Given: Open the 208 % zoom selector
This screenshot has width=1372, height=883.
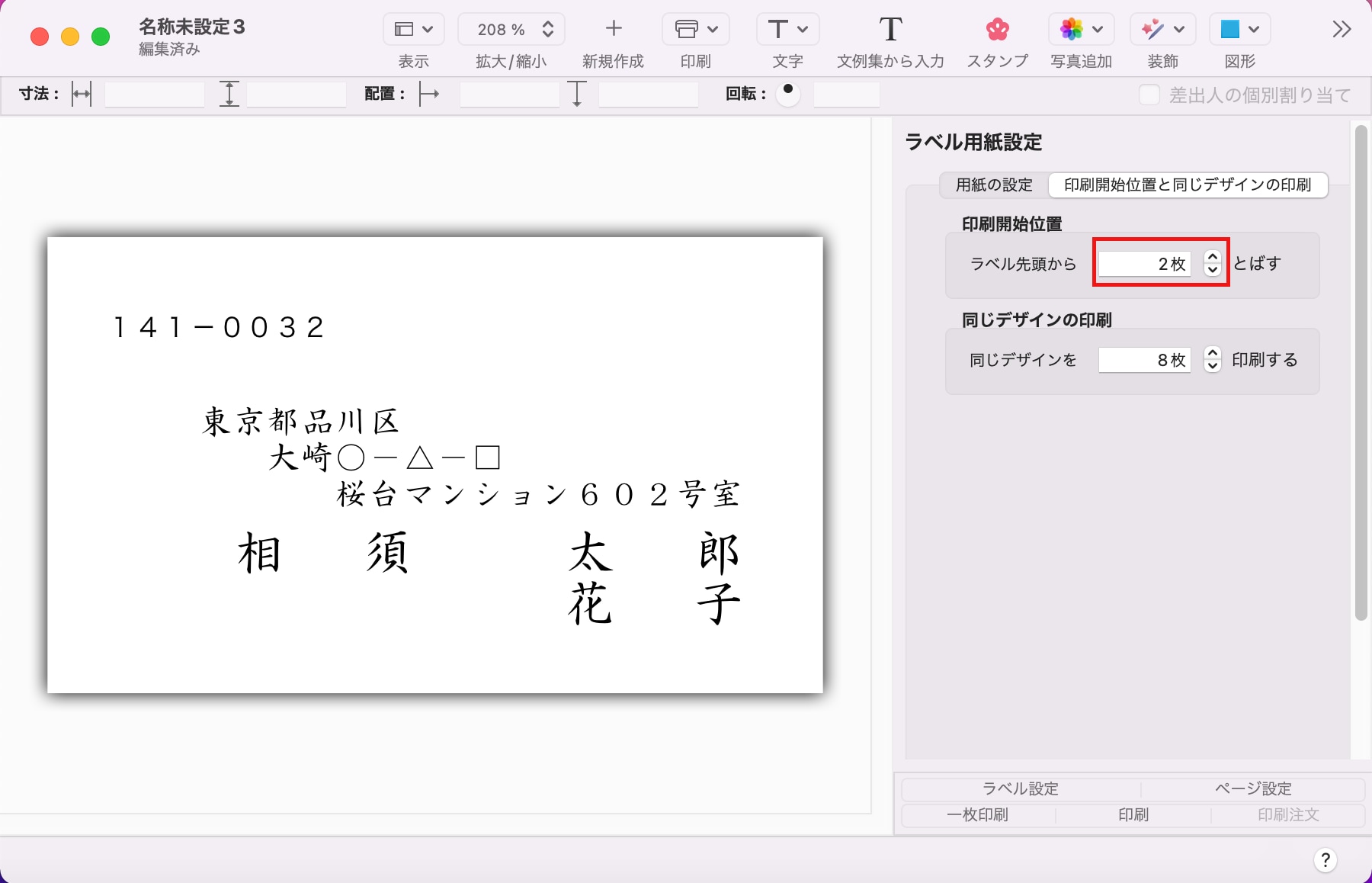Looking at the screenshot, I should 511,30.
